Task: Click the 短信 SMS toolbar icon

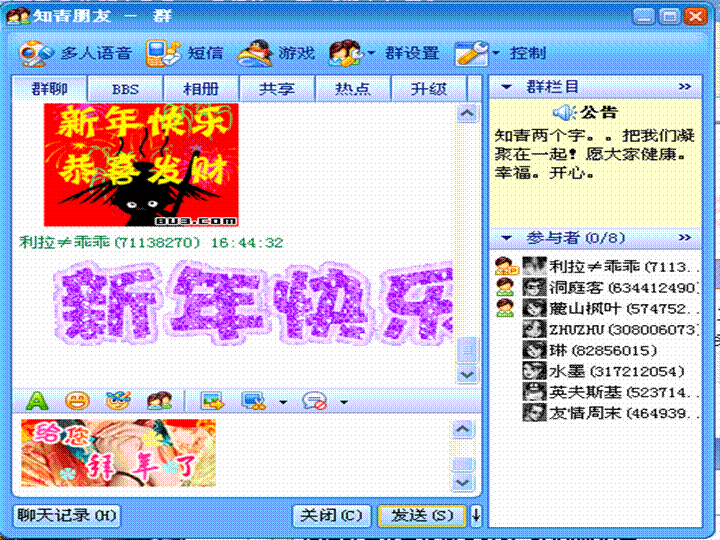Action: coord(184,53)
